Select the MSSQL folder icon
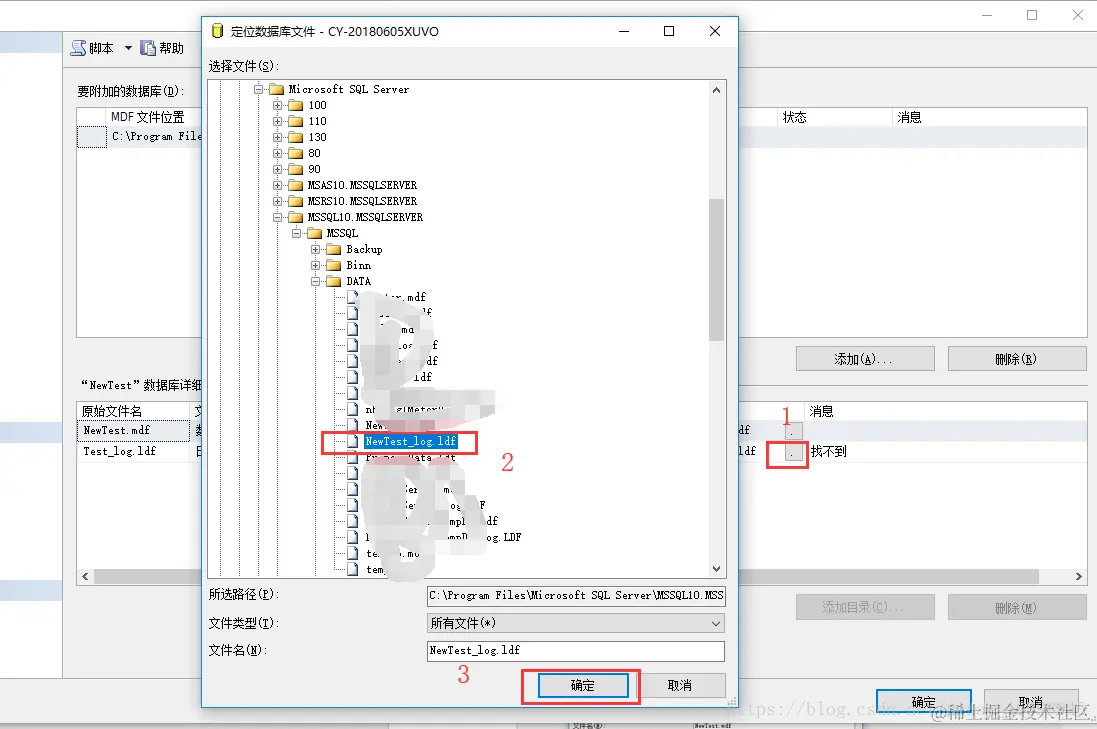The height and width of the screenshot is (729, 1097). point(315,234)
